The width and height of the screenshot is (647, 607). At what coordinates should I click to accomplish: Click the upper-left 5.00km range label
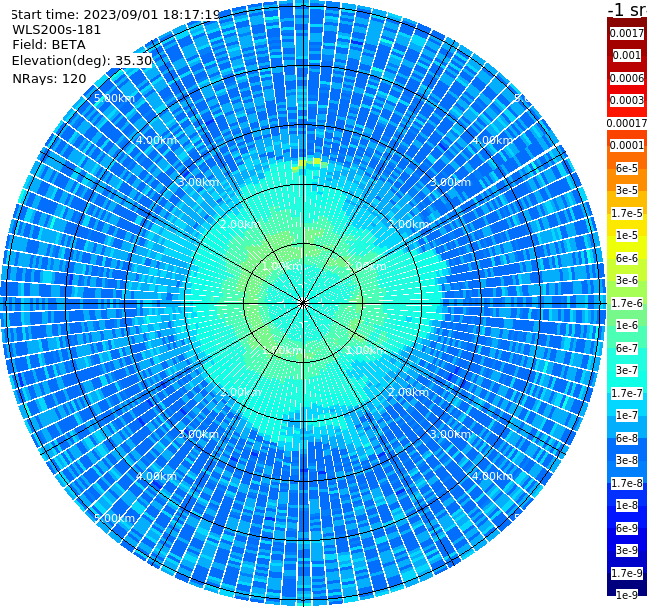(x=114, y=98)
